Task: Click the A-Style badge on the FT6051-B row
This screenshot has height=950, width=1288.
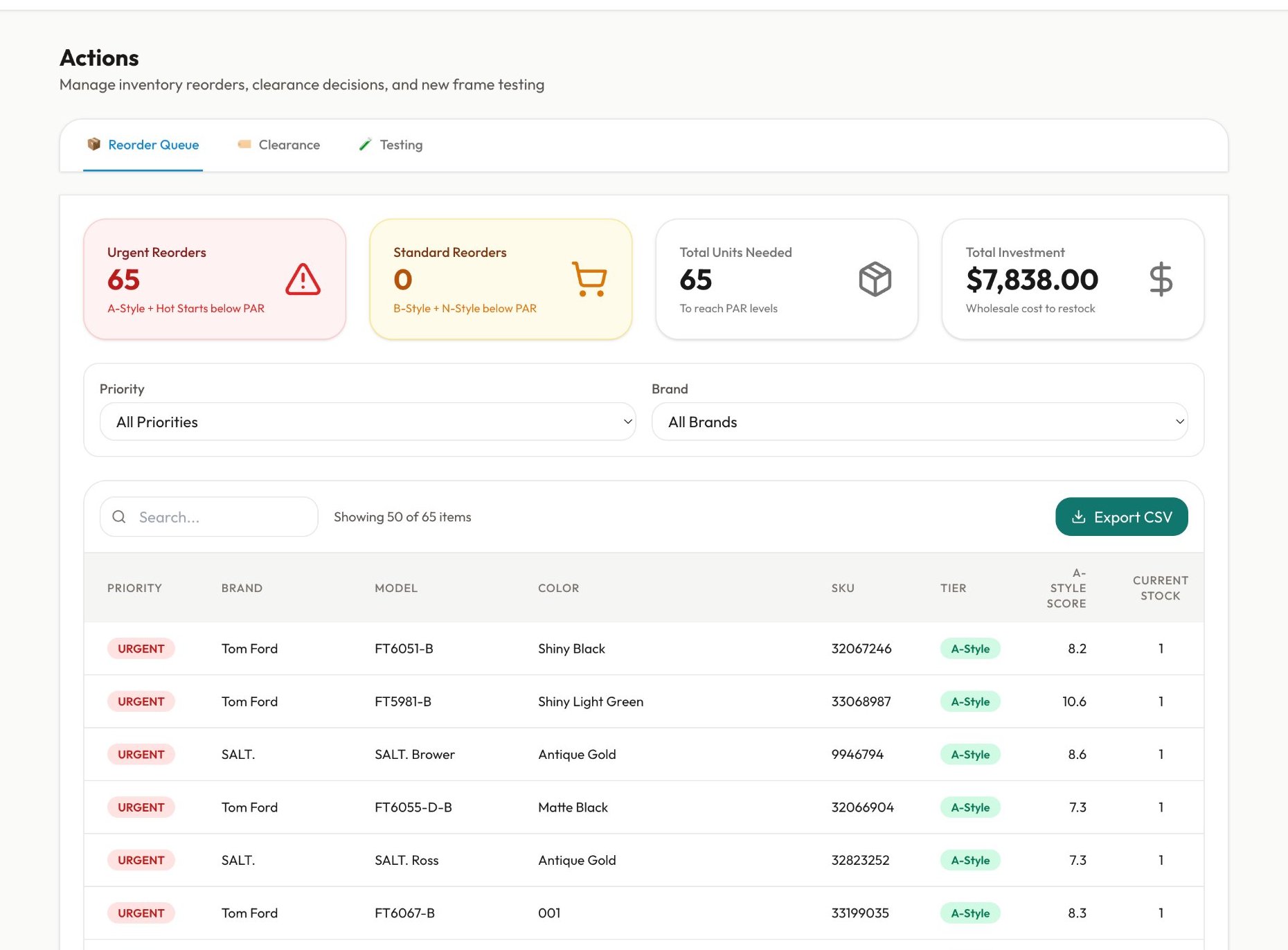Action: [969, 649]
